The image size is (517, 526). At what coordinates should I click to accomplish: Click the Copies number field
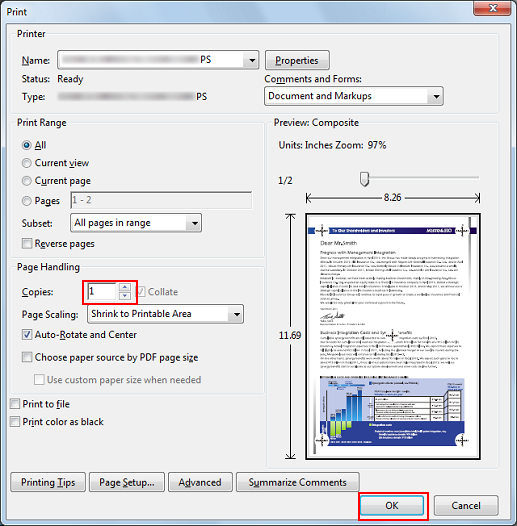point(102,292)
